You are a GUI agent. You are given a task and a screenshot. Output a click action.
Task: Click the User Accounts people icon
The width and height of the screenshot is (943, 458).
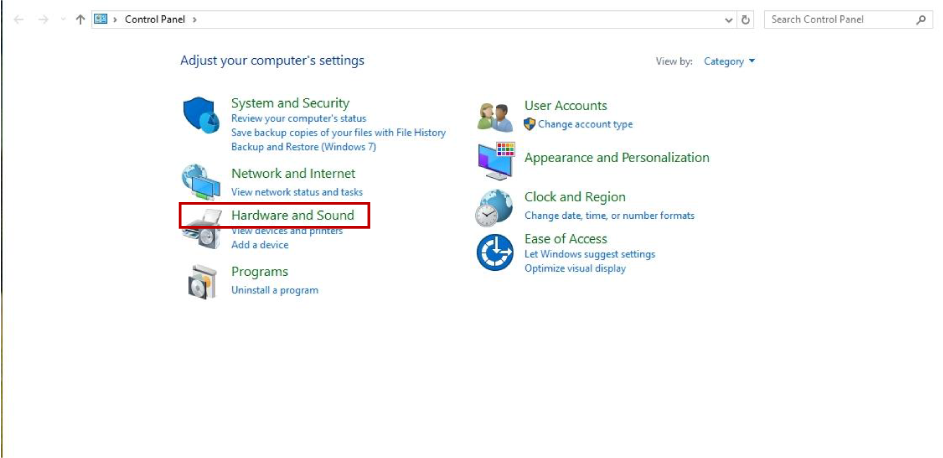[x=495, y=117]
